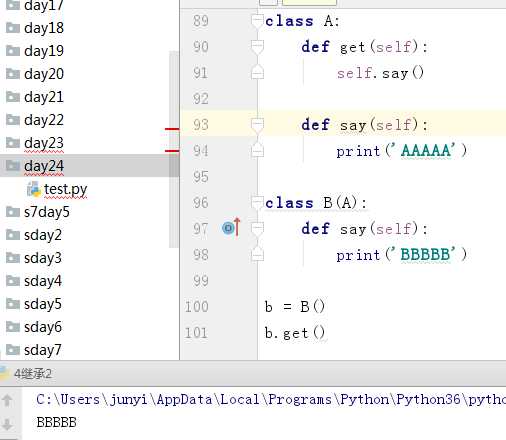Screen dimensions: 506x440
Task: Click 'self.say()' on line 91
Action: 380,72
